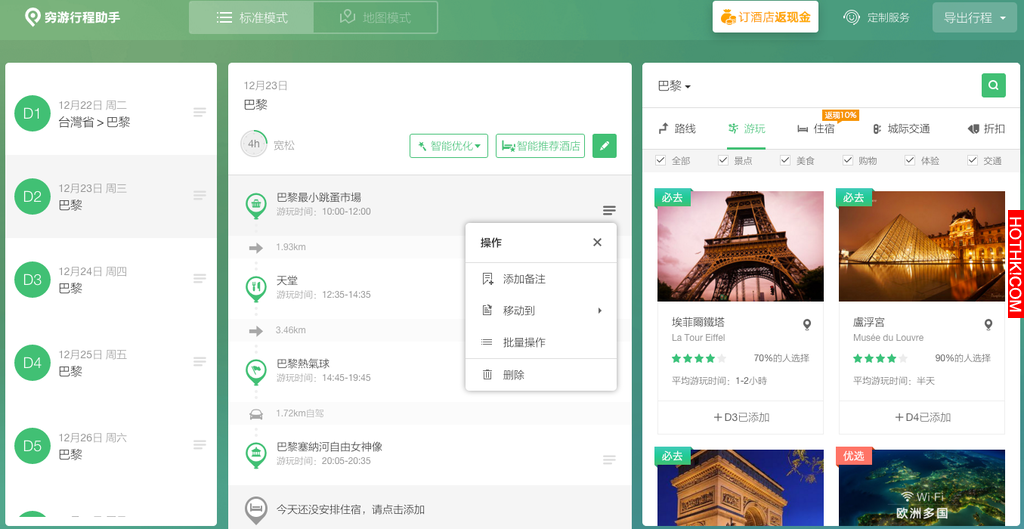Toggle the 景点 checkbox

723,160
